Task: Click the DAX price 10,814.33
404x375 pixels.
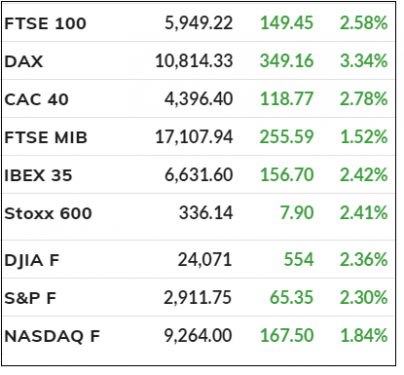Action: [194, 61]
